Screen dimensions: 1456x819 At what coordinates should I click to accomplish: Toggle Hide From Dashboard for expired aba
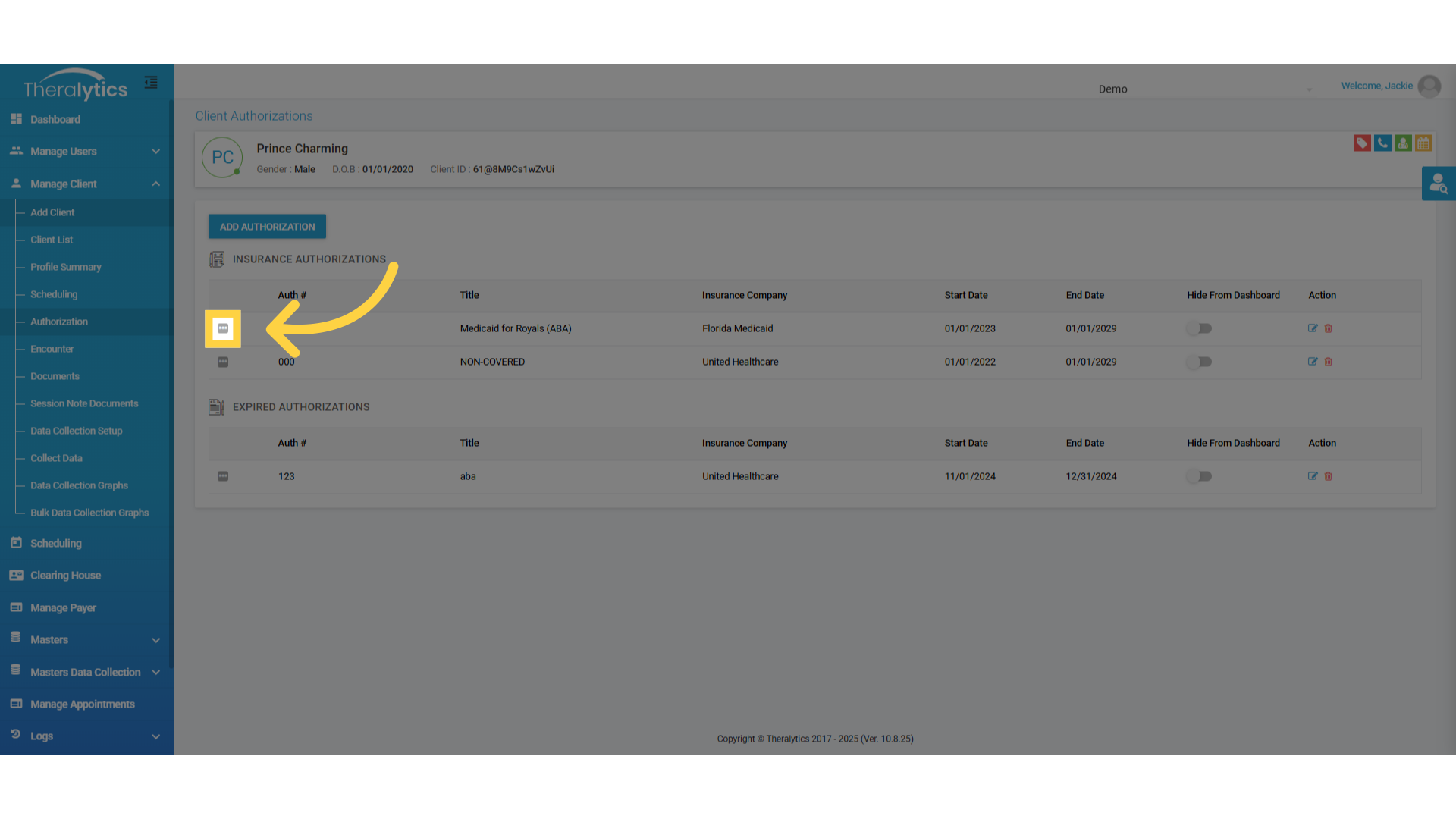1200,476
